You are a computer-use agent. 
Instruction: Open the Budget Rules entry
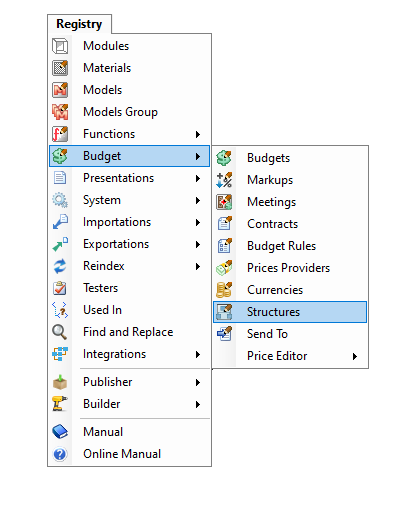[x=290, y=246]
